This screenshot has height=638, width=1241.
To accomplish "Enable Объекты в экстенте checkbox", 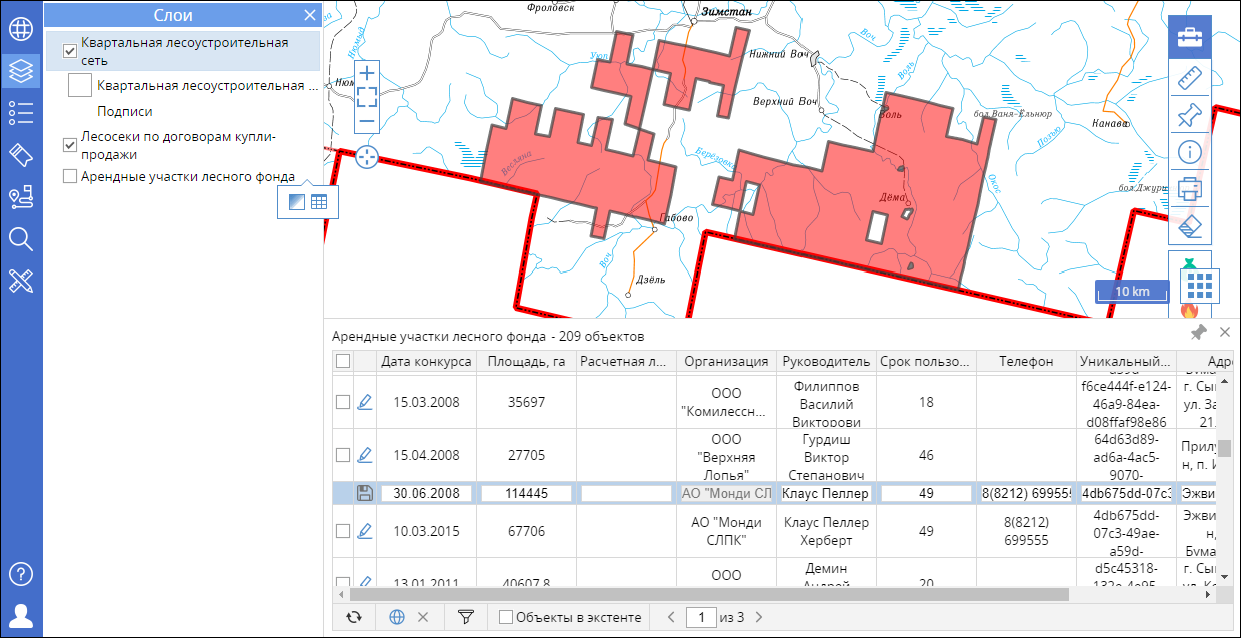I will tap(506, 617).
